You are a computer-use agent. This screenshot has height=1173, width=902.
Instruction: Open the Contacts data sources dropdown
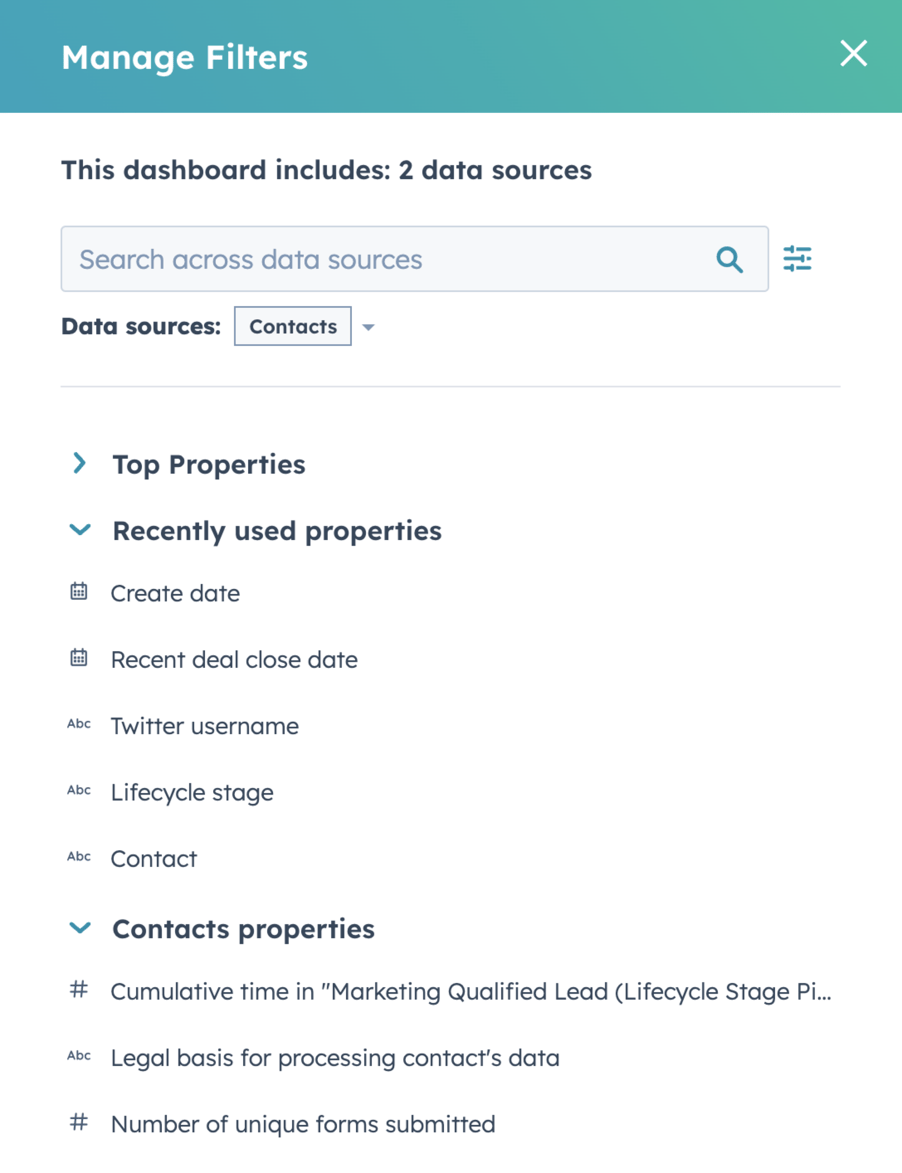368,326
